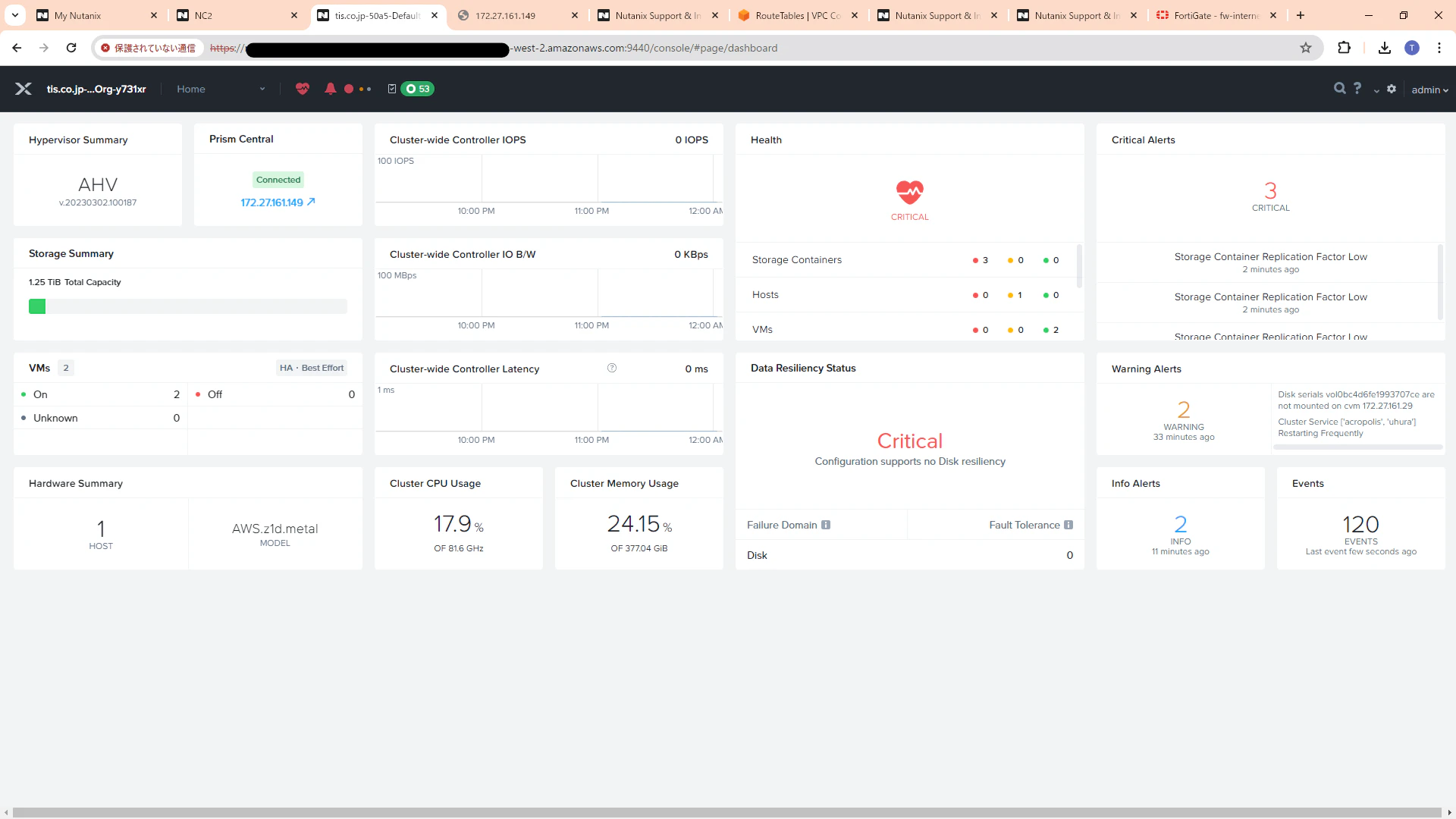
Task: Reload the page with the refresh icon
Action: coord(71,48)
